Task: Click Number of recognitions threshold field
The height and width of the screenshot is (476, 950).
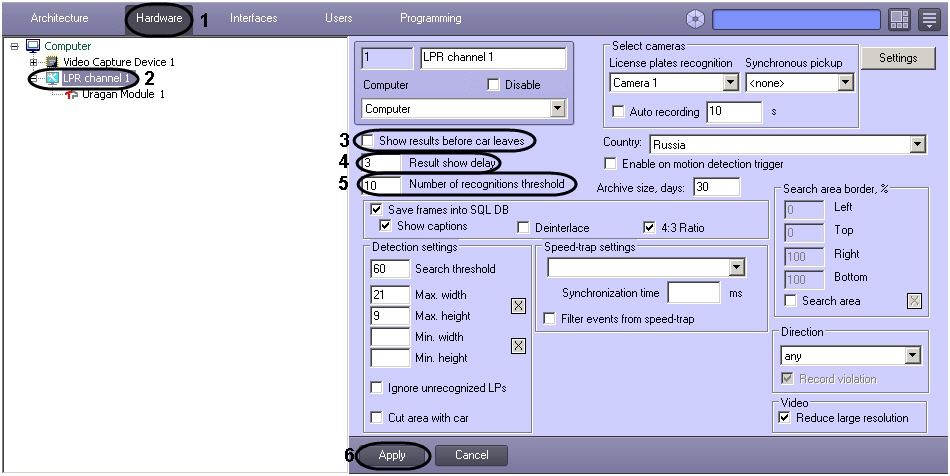Action: (380, 185)
